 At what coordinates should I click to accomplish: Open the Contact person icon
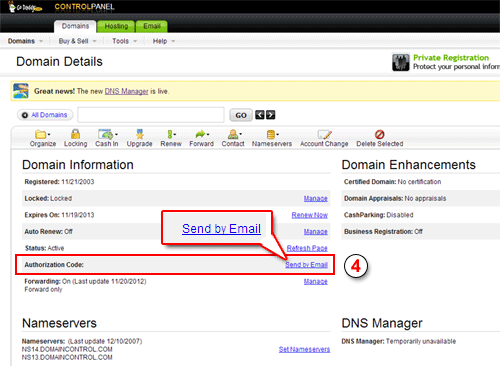click(x=233, y=134)
